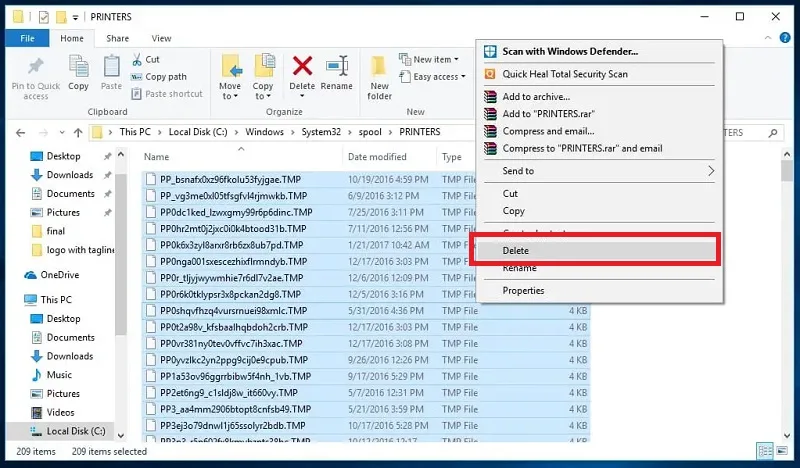
Task: Open the Delete dropdown arrow in ribbon
Action: pyautogui.click(x=302, y=96)
